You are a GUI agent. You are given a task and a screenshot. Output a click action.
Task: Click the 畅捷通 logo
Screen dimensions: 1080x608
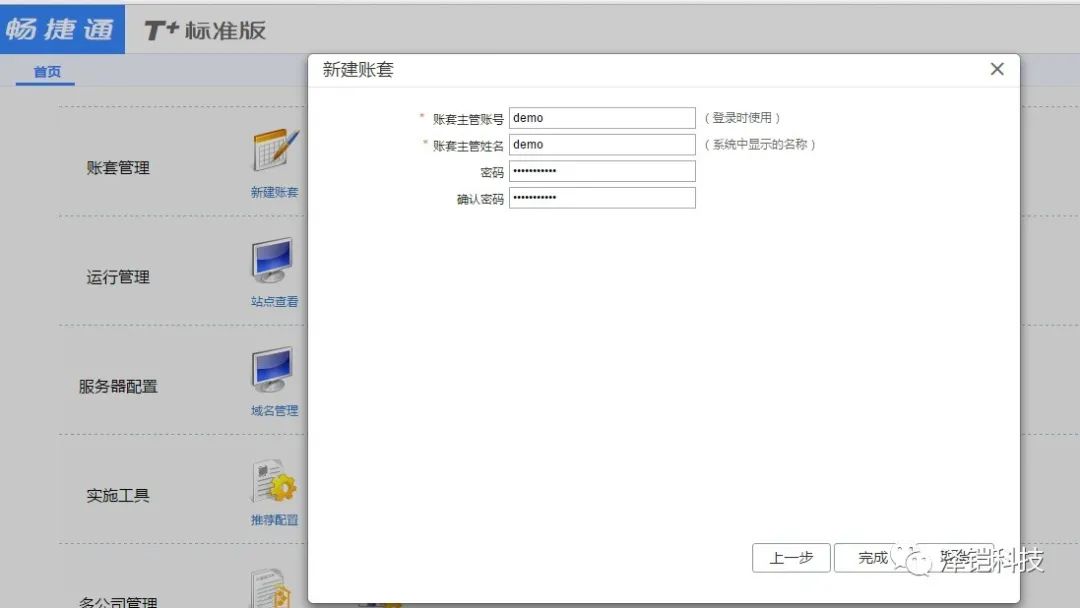61,29
